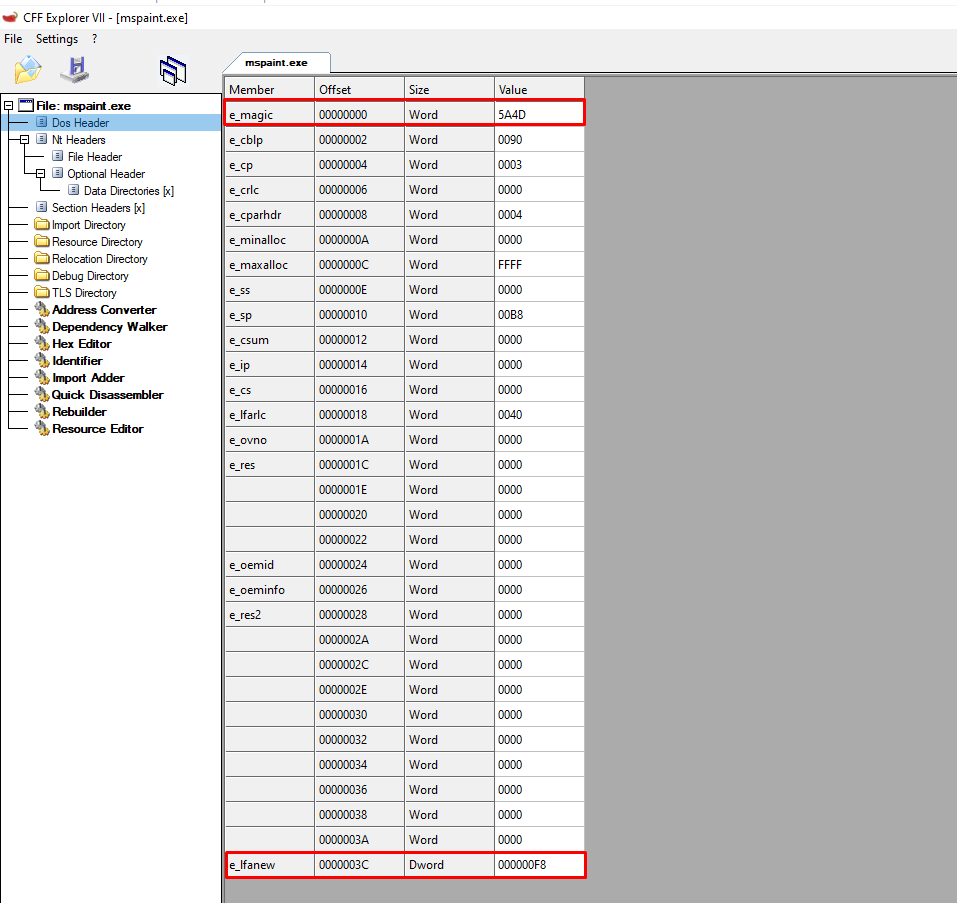This screenshot has height=903, width=957.
Task: Click the Open file toolbar icon
Action: tap(28, 70)
